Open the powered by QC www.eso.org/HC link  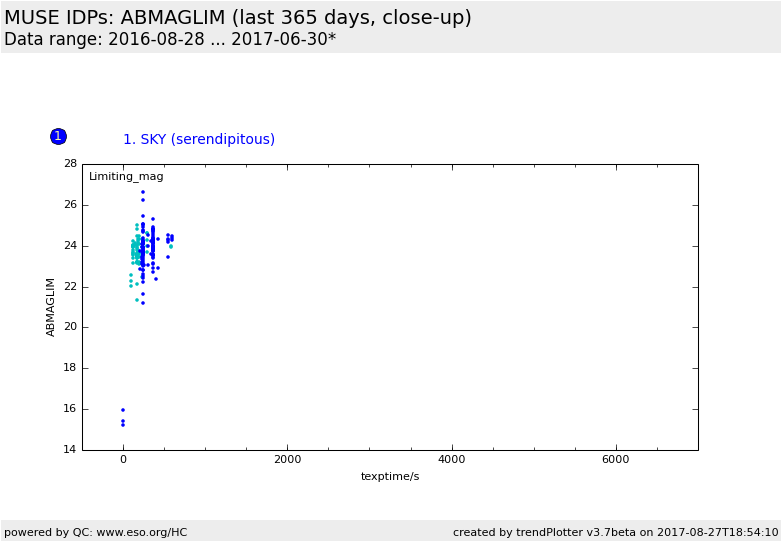point(96,532)
